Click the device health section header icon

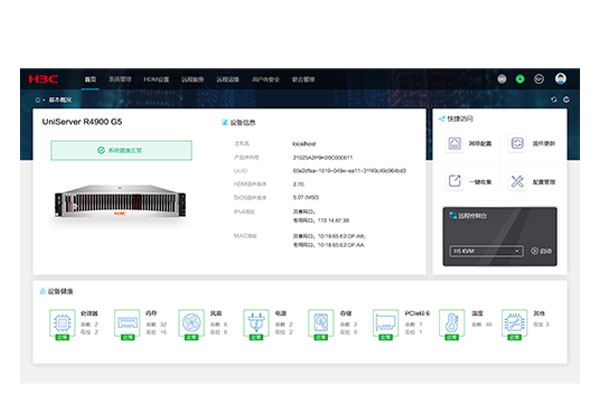tap(43, 291)
